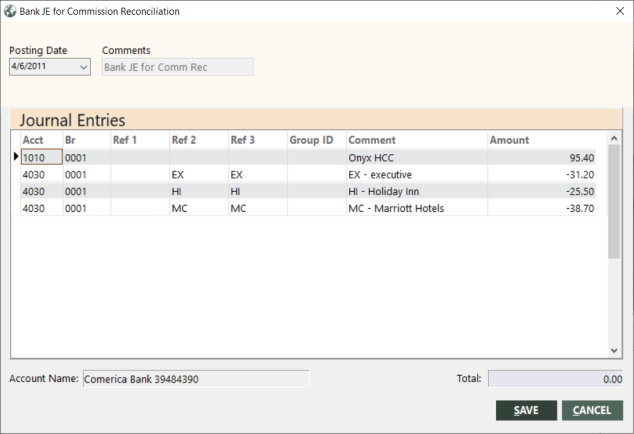634x434 pixels.
Task: Click Ref 3 cell 'HI' in the Holiday Inn row
Action: (258, 191)
